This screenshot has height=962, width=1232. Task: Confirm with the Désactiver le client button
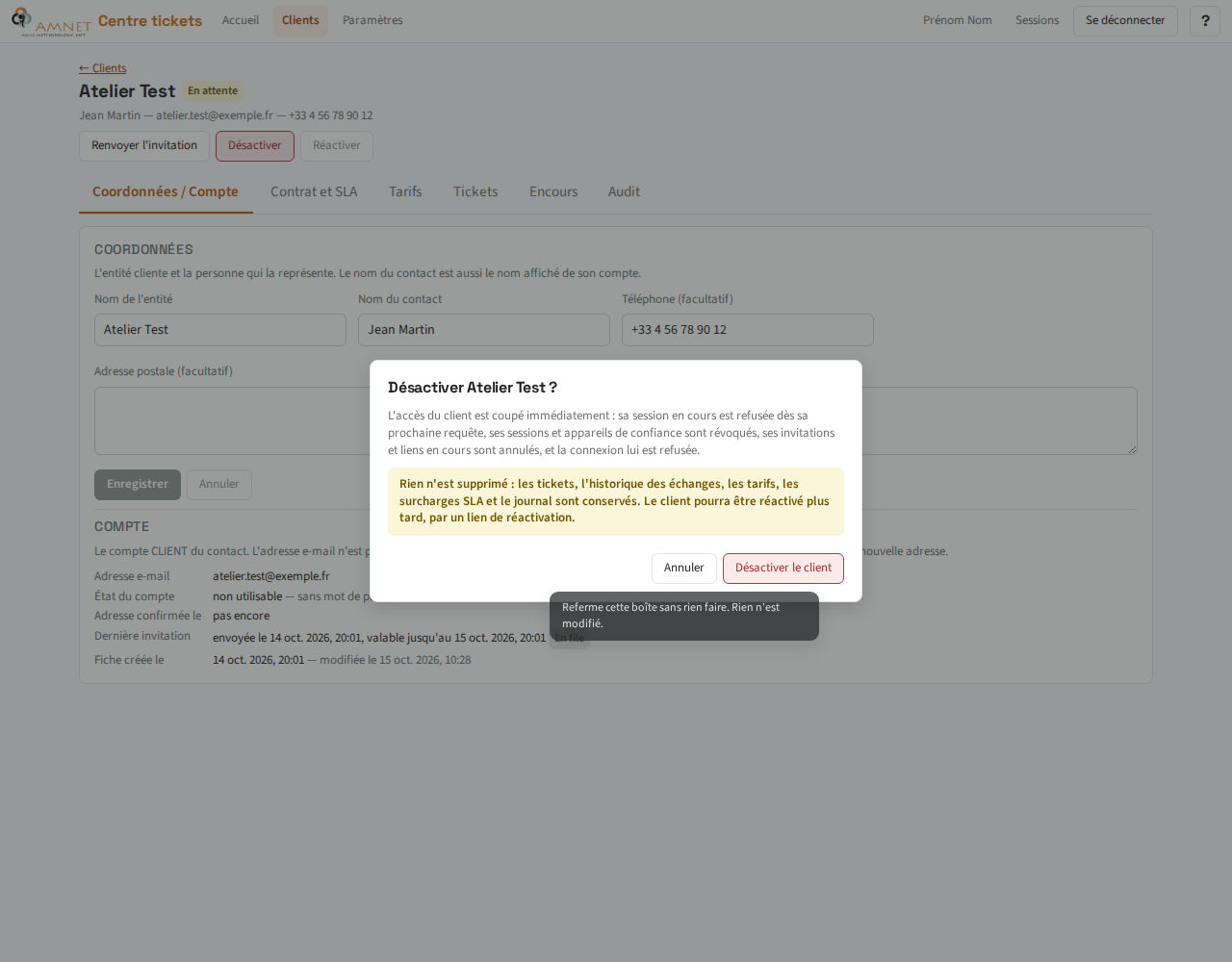click(x=783, y=569)
